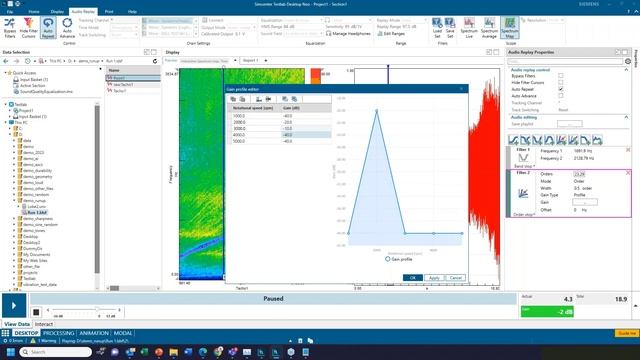Viewport: 640px width, 360px height.
Task: Switch to the Home ribbon tab
Action: (x=34, y=12)
